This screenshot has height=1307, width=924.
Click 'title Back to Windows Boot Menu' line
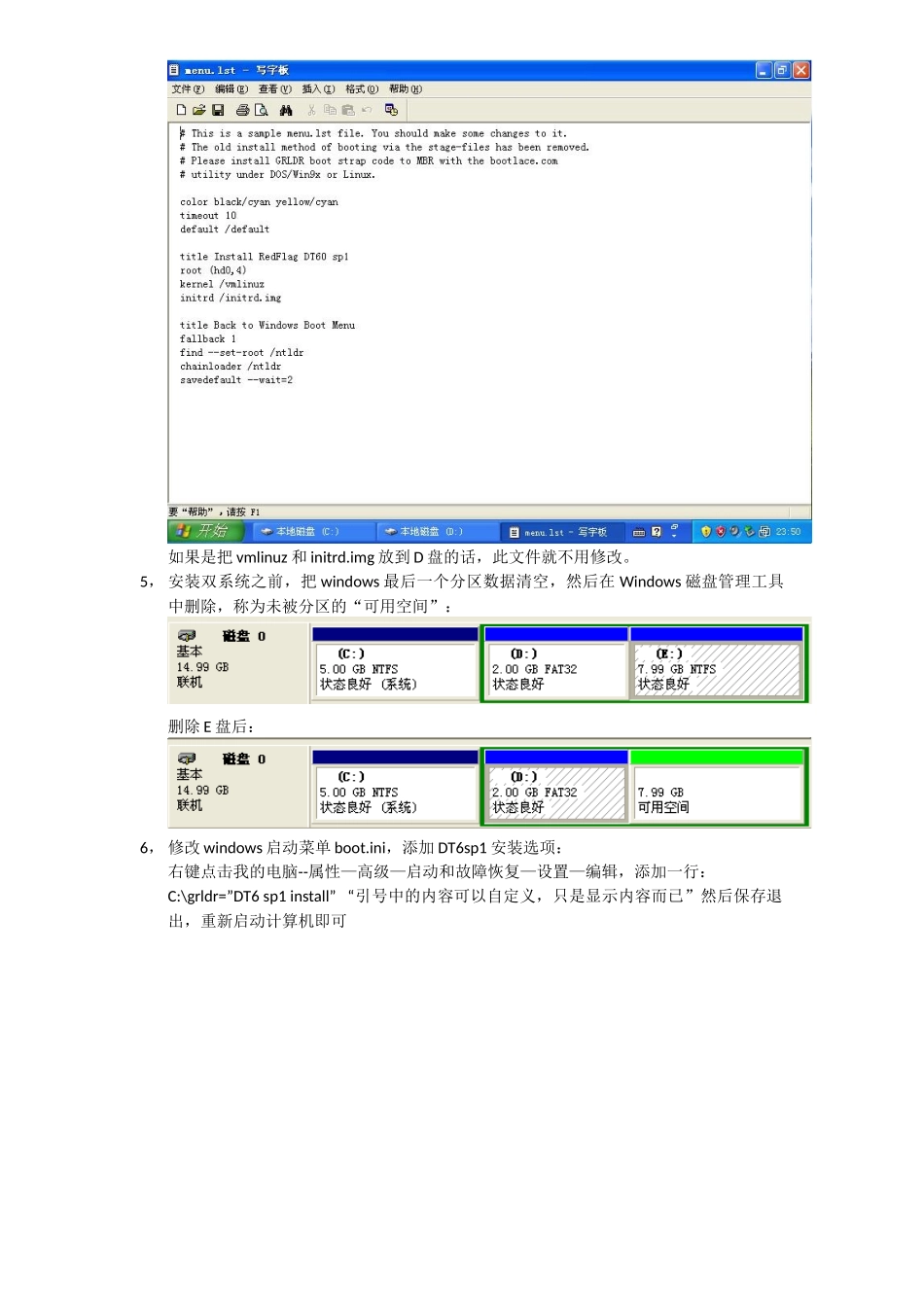[267, 325]
